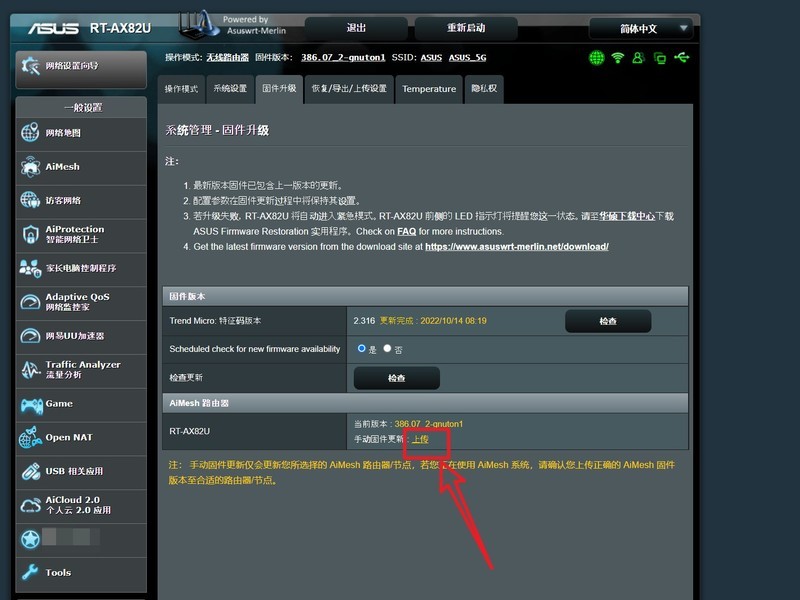Viewport: 800px width, 600px height.
Task: Click the green internet status globe icon
Action: 596,58
